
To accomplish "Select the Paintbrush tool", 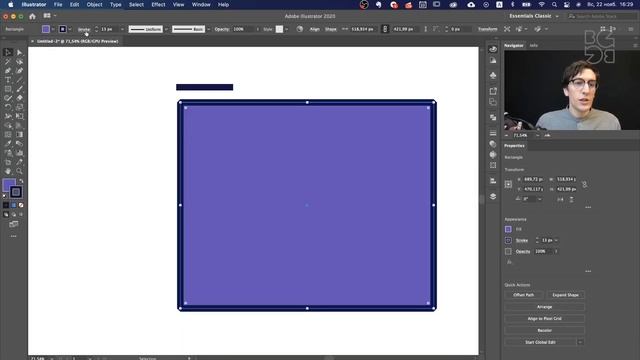I will point(19,89).
